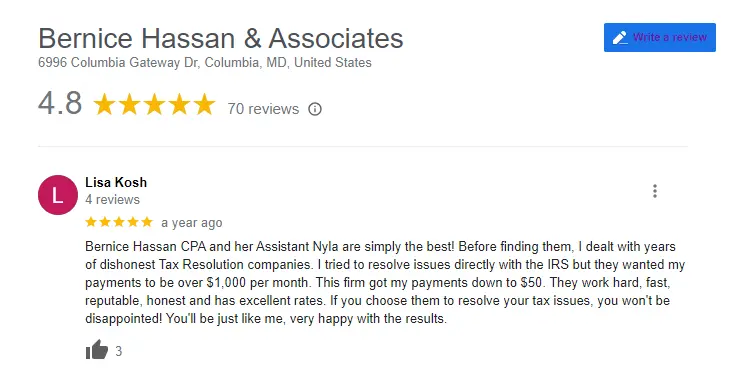Click the review body text paragraph
This screenshot has height=375, width=750.
(385, 283)
